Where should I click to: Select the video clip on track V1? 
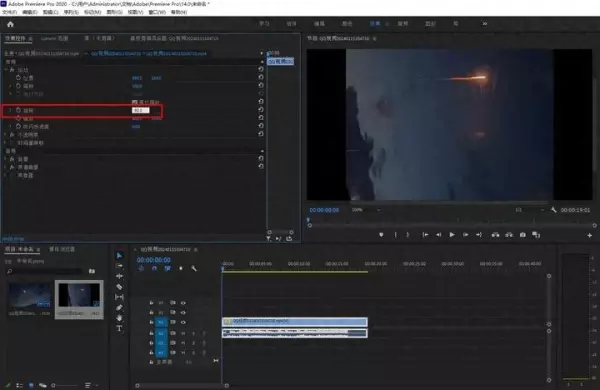pyautogui.click(x=295, y=321)
